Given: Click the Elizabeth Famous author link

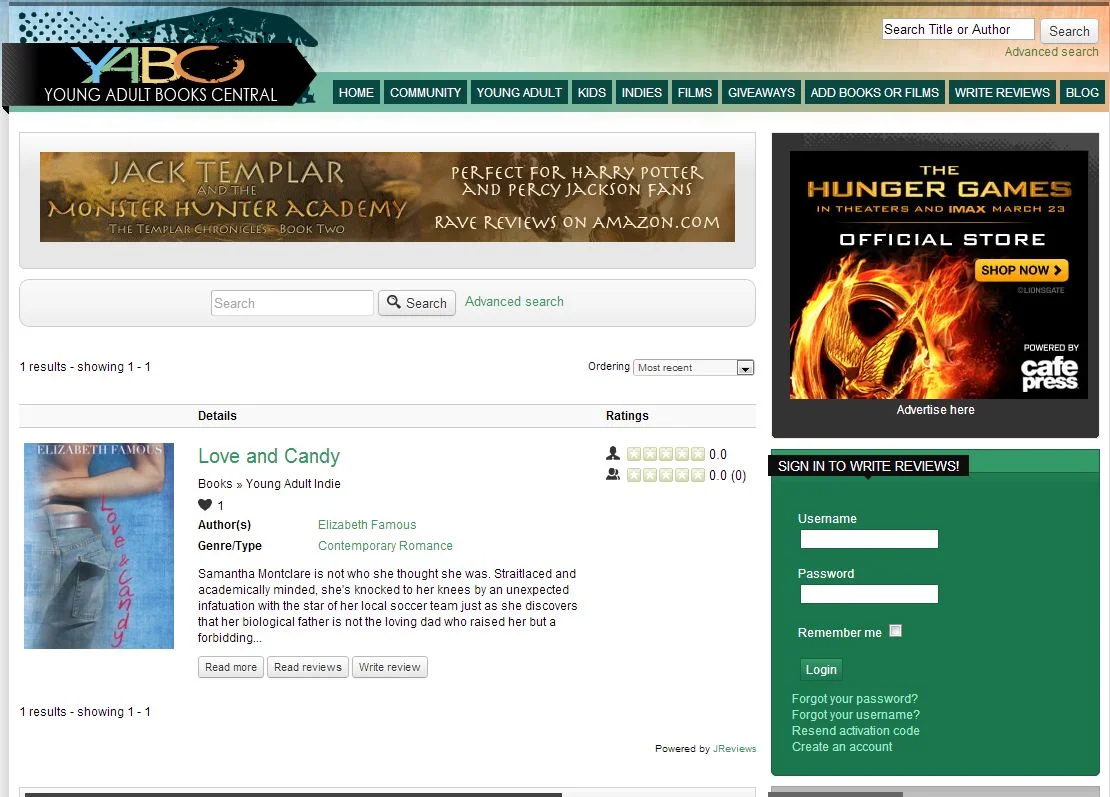Looking at the screenshot, I should [367, 524].
